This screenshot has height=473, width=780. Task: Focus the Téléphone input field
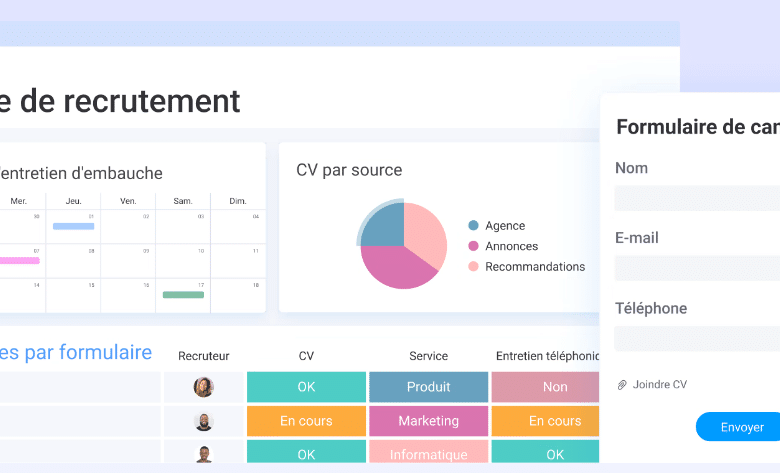[697, 338]
